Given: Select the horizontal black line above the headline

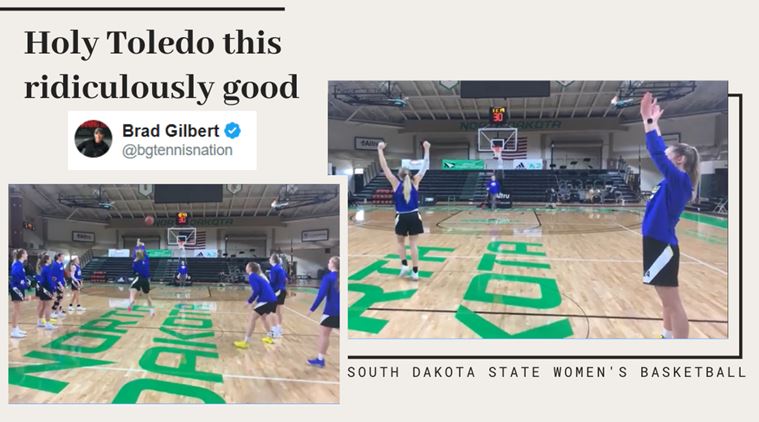Looking at the screenshot, I should pyautogui.click(x=142, y=9).
